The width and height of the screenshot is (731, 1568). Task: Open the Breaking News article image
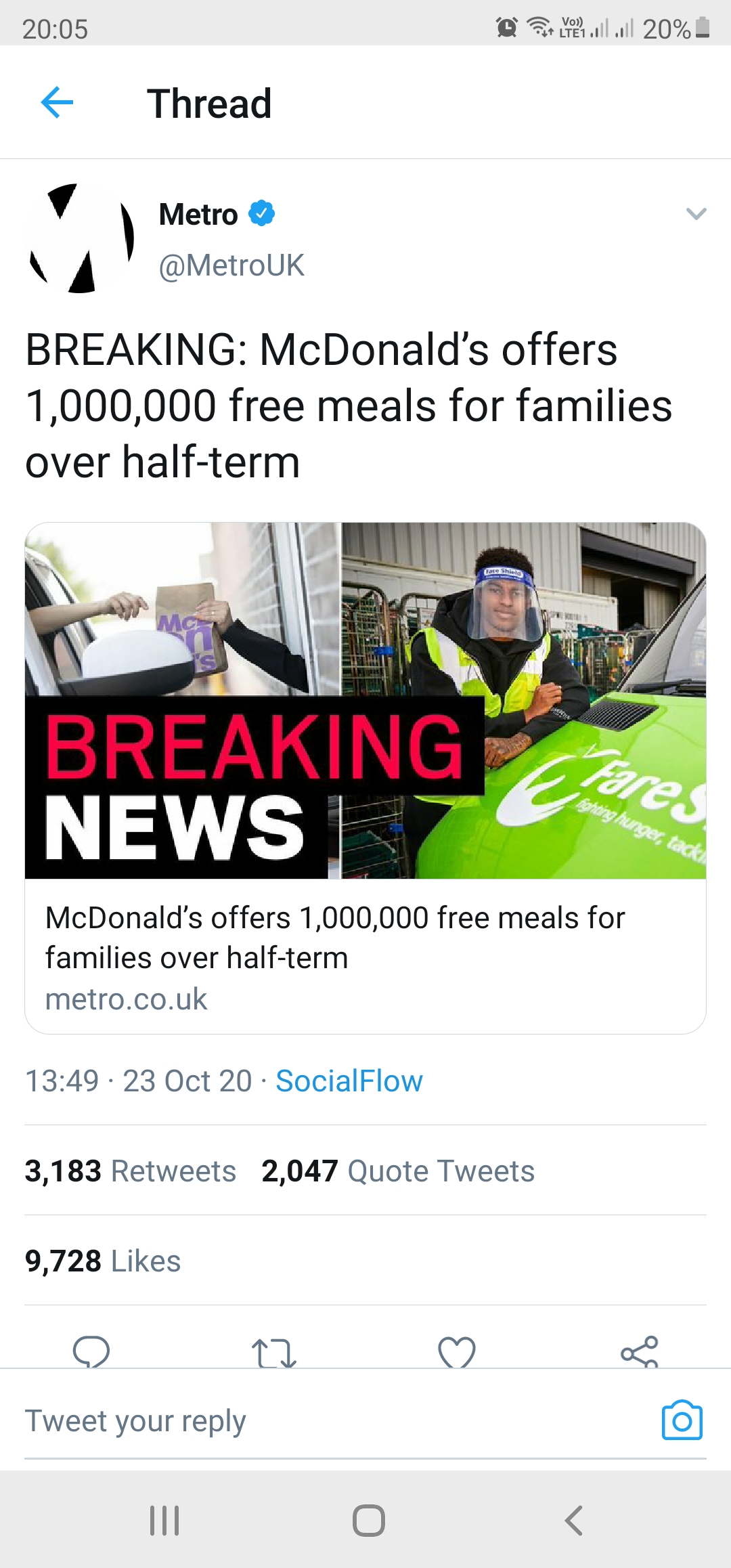click(x=365, y=701)
